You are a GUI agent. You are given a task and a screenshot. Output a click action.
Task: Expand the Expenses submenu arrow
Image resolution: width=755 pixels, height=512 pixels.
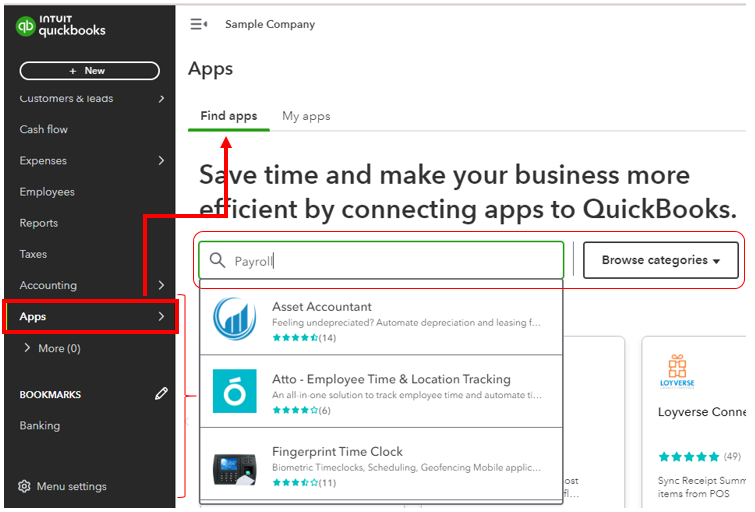click(161, 160)
